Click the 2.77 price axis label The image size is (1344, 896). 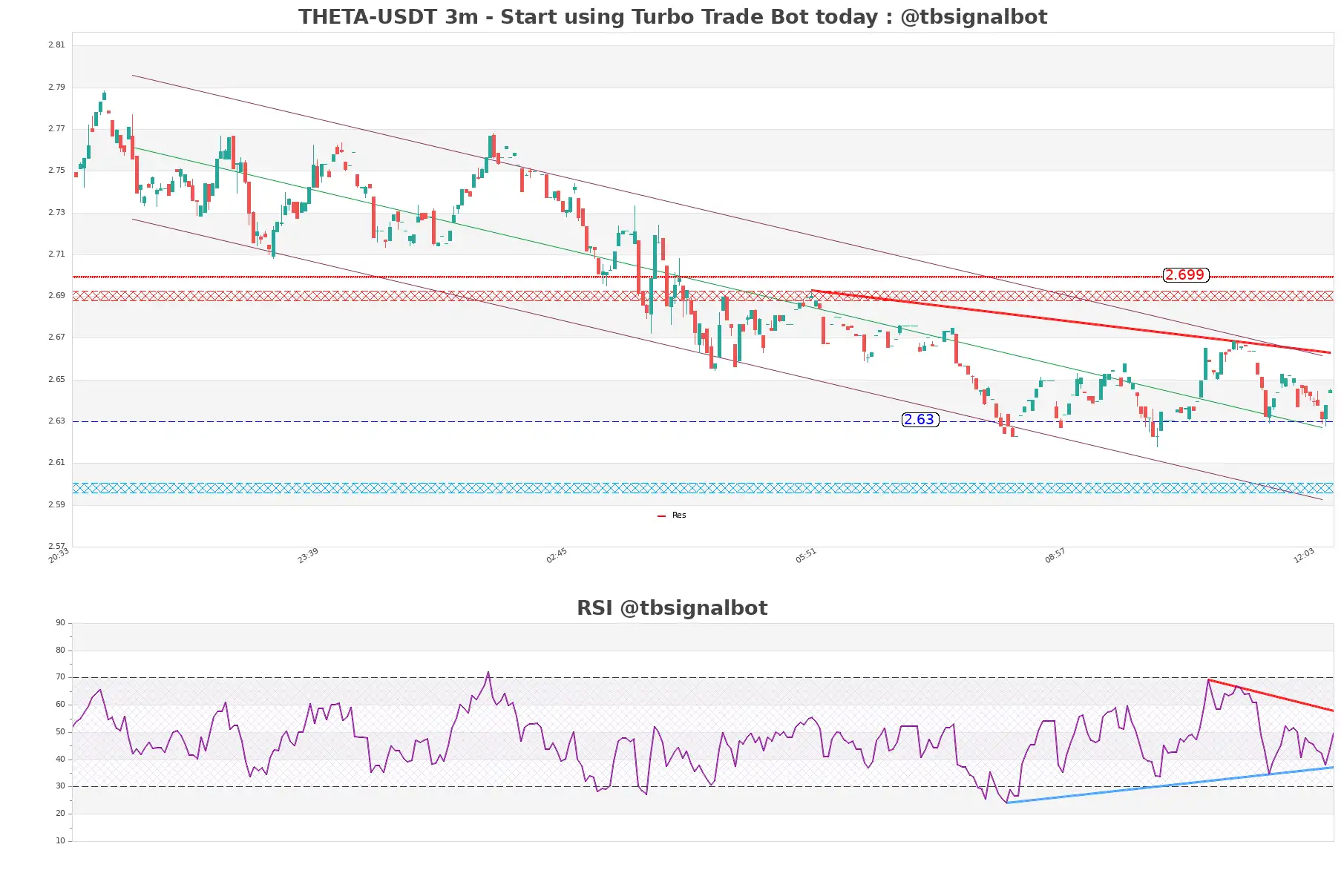tap(56, 129)
